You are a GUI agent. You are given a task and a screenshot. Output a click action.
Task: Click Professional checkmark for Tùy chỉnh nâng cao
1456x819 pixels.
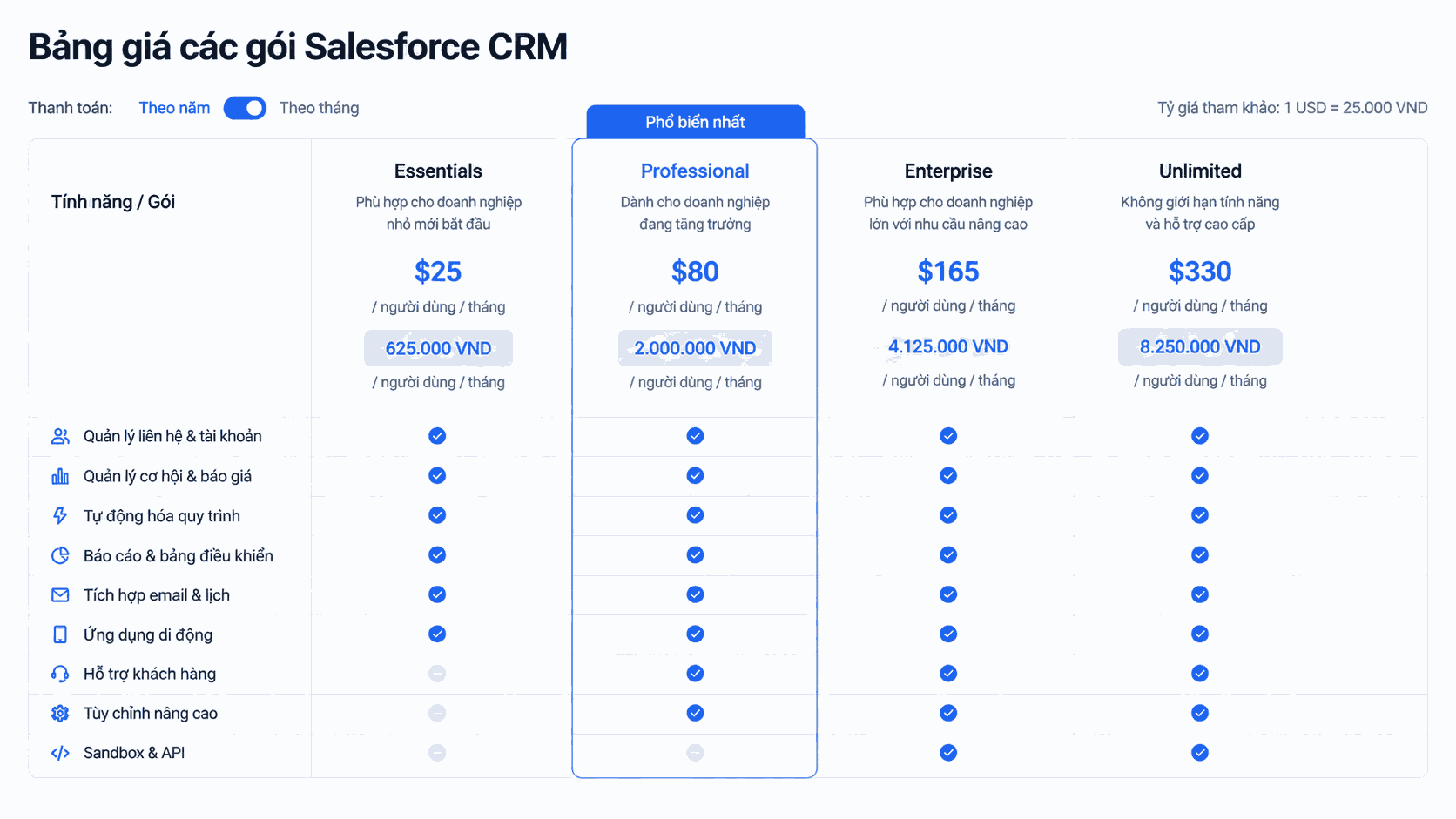(695, 713)
